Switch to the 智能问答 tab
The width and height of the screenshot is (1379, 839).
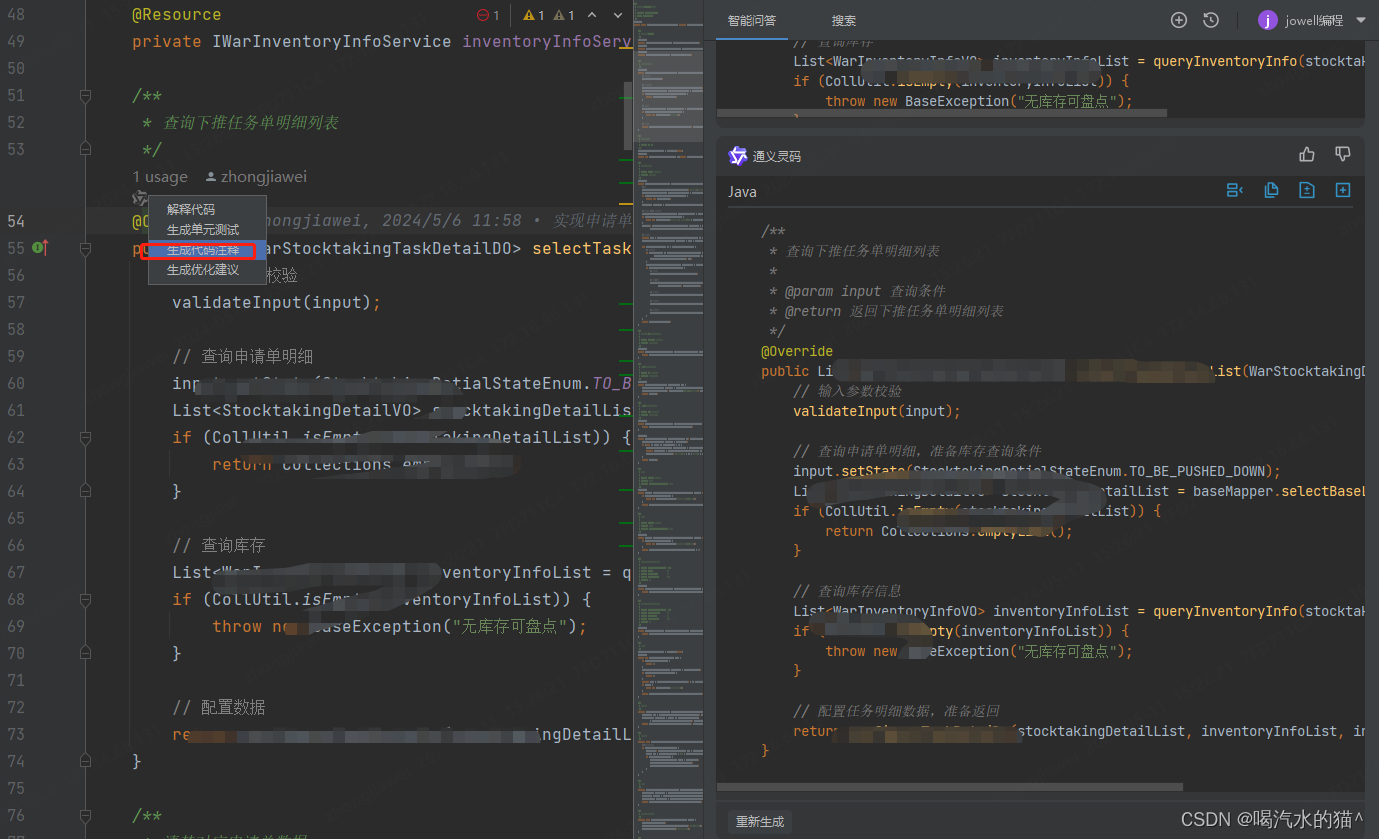click(752, 20)
